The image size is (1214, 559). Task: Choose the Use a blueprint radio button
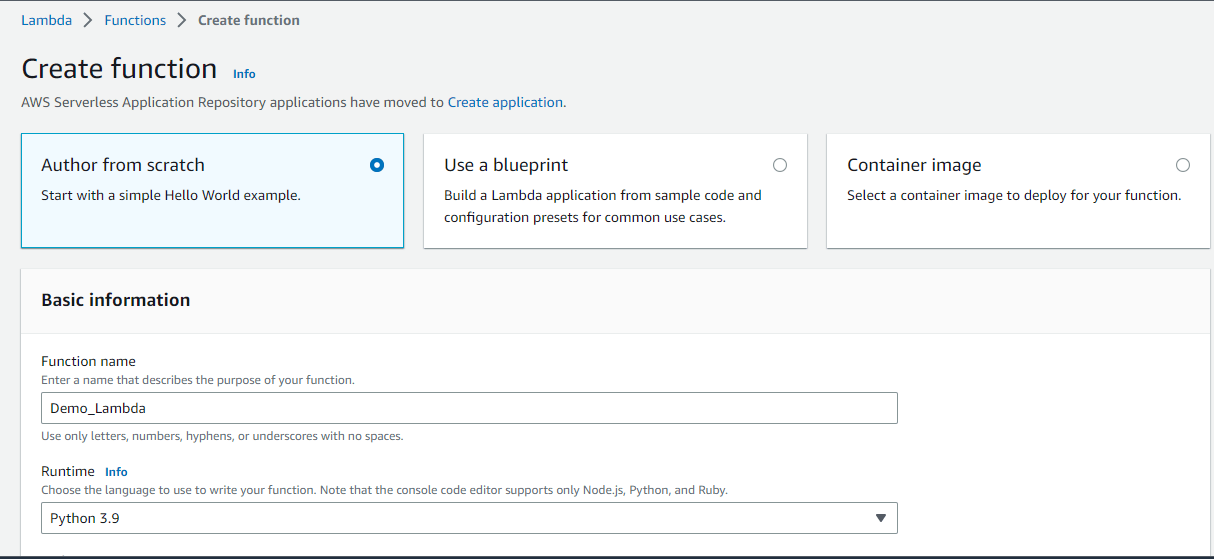click(x=780, y=165)
